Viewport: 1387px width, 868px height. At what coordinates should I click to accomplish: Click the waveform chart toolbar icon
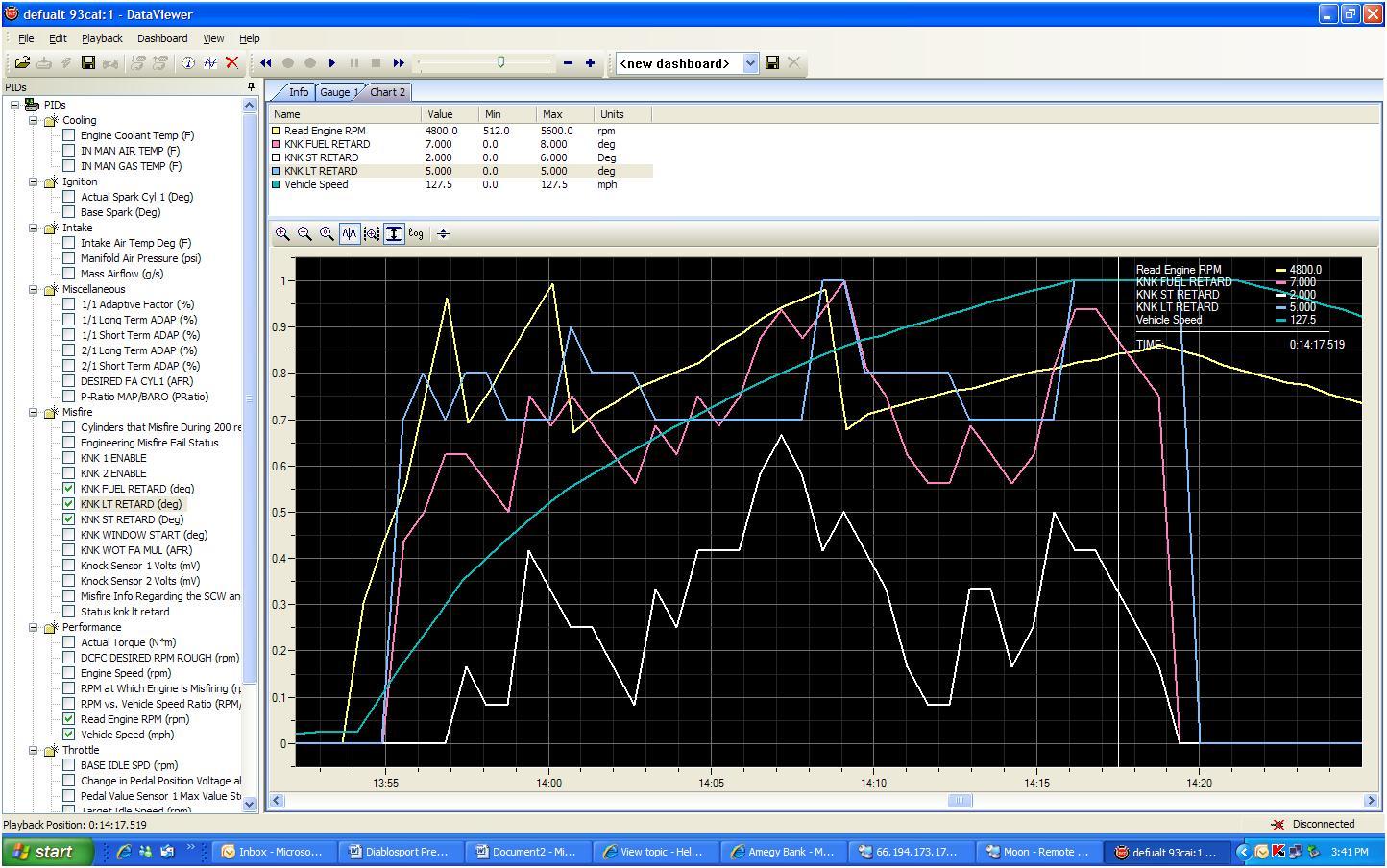click(209, 63)
